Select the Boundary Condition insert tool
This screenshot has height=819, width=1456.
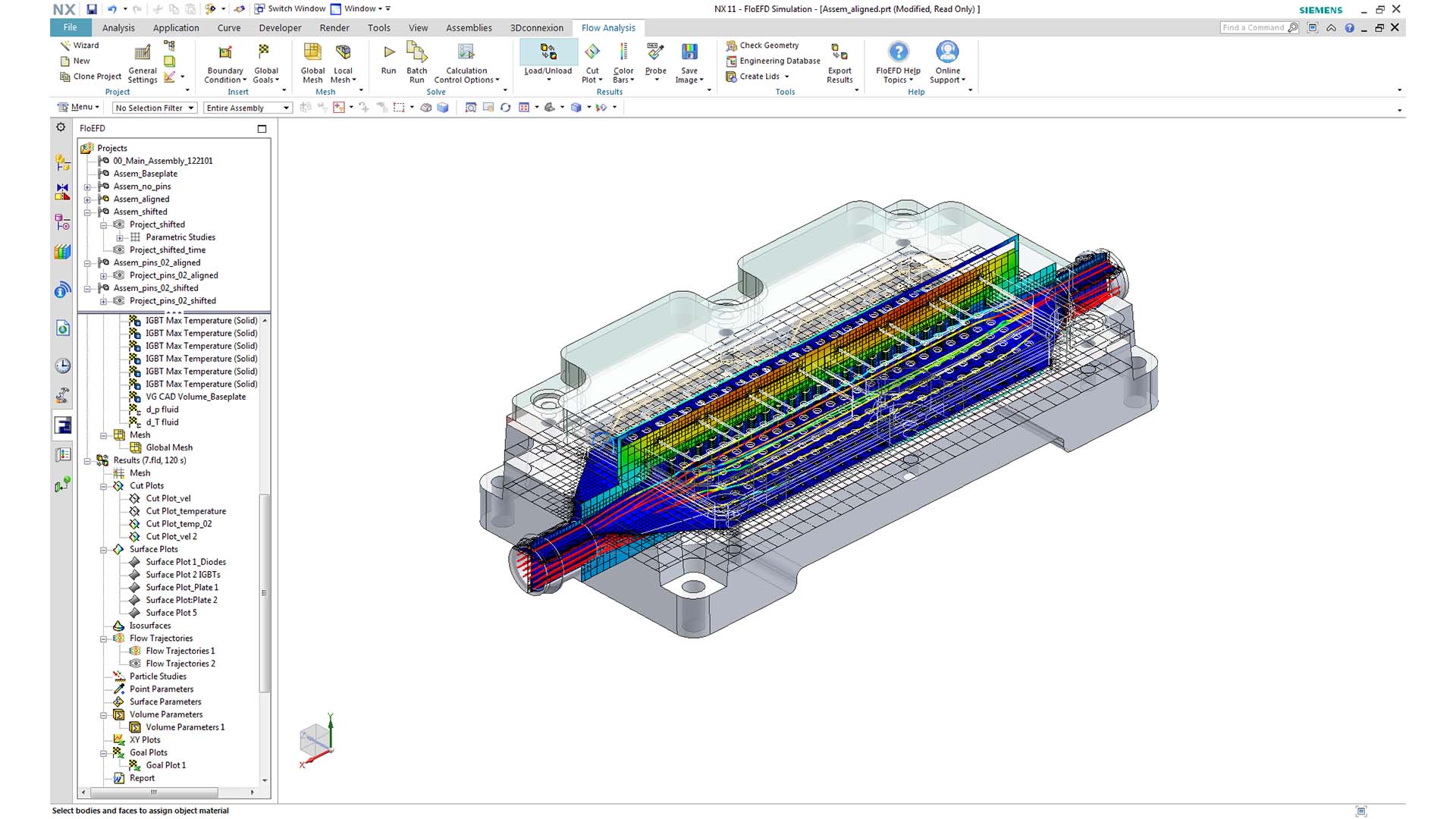pyautogui.click(x=224, y=61)
